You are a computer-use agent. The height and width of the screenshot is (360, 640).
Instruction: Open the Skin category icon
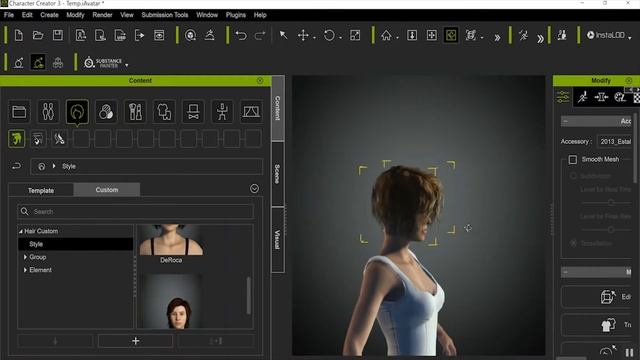click(106, 111)
